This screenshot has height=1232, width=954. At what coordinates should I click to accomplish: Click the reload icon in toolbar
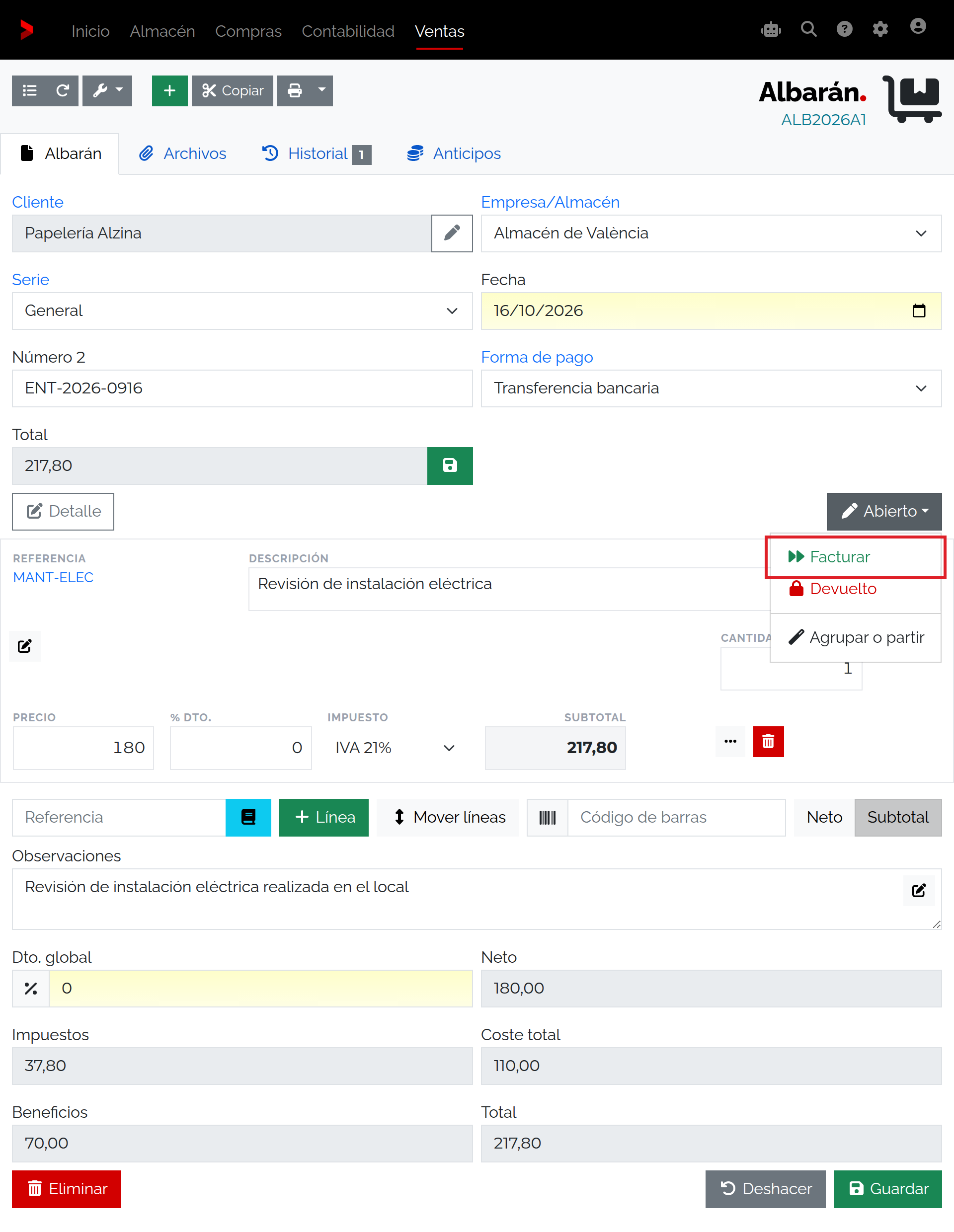[63, 90]
